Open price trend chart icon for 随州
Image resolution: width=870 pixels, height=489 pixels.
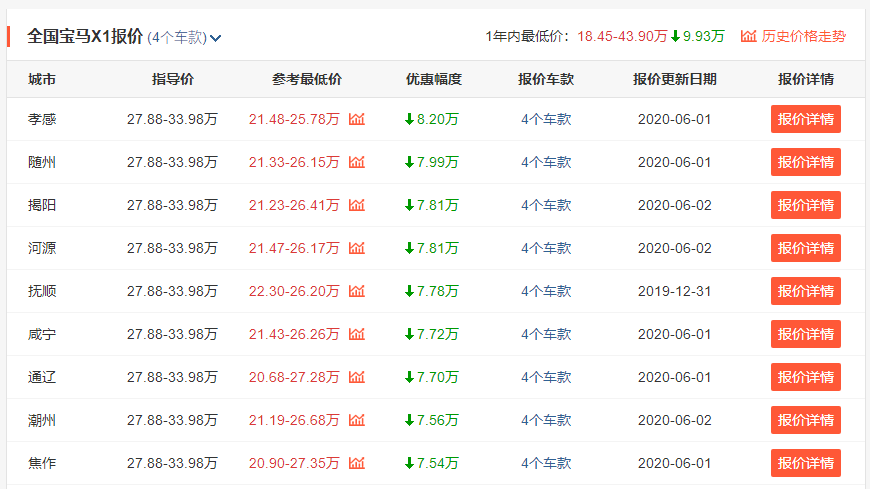point(357,162)
